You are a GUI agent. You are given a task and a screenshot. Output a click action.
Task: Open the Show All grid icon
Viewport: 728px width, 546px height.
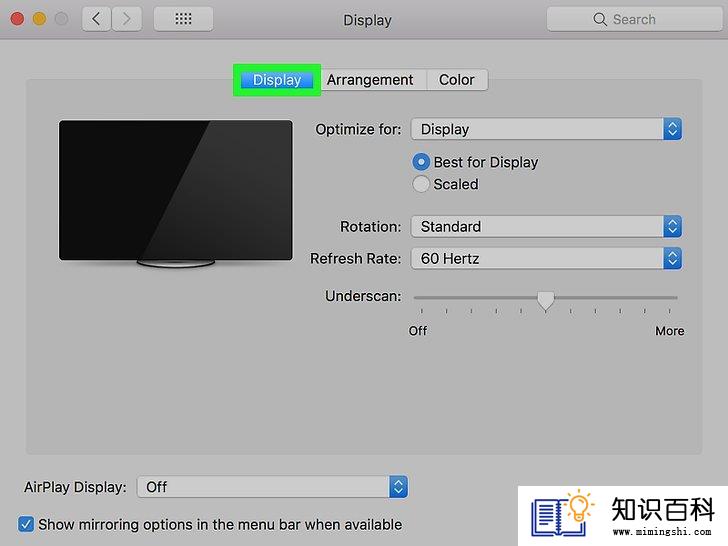[x=183, y=19]
